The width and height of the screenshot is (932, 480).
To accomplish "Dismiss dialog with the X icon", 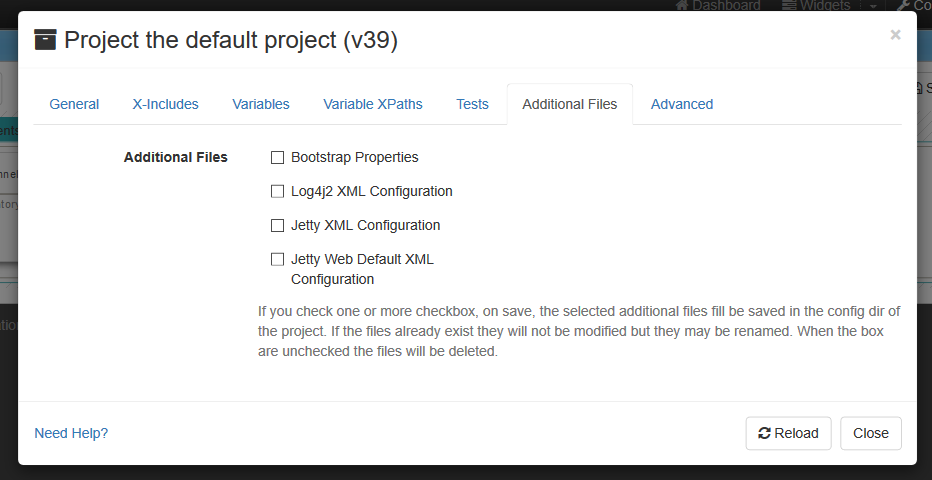I will [x=895, y=35].
